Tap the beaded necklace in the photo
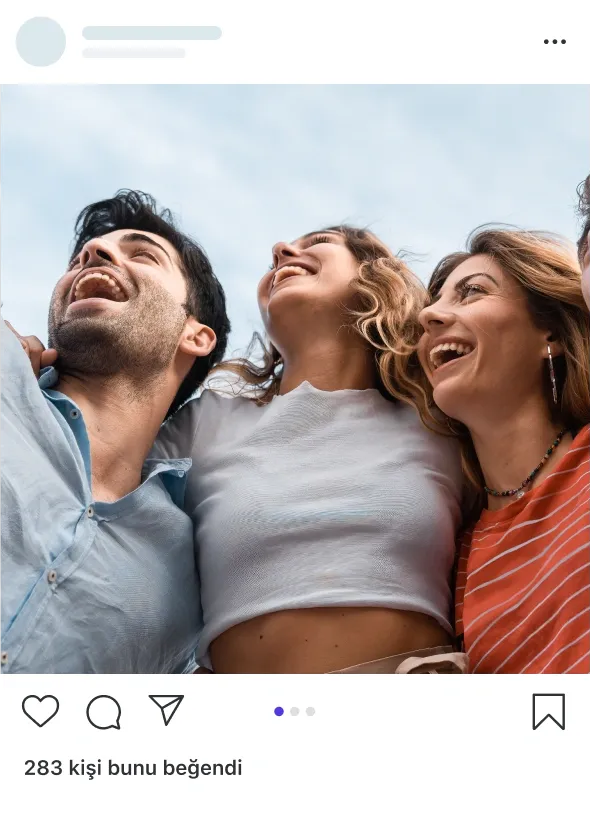The image size is (591, 820). pyautogui.click(x=526, y=467)
